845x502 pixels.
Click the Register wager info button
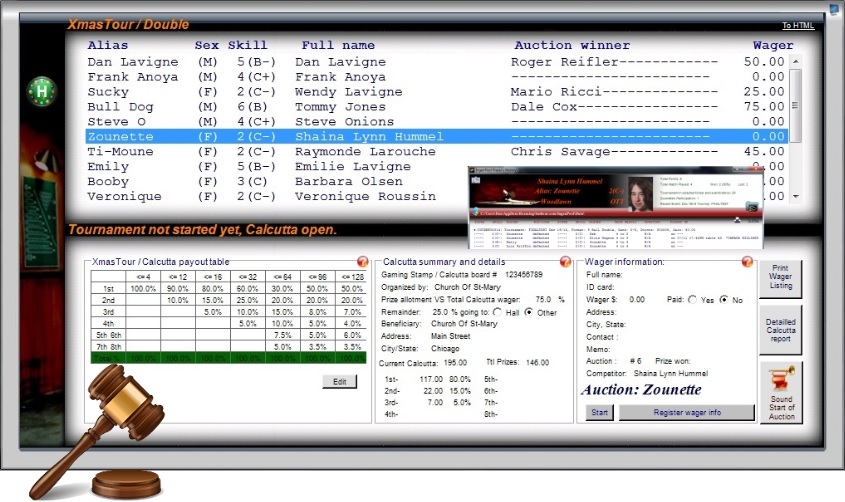pos(685,412)
